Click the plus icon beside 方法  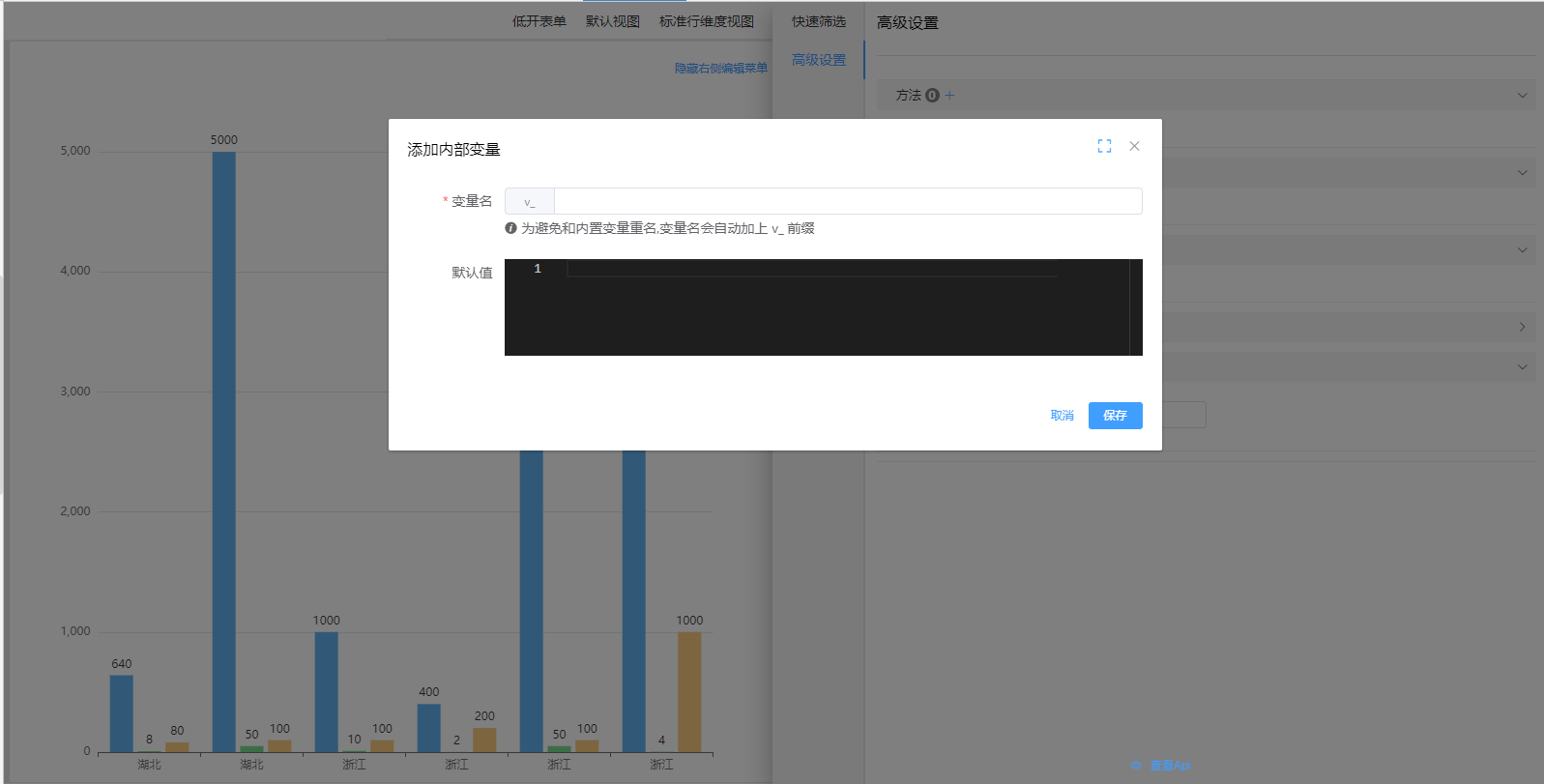pos(949,95)
